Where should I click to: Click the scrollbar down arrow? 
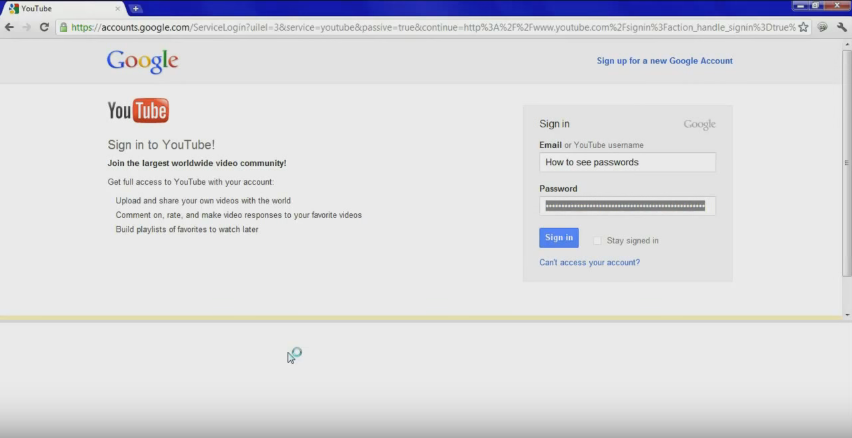tap(847, 314)
